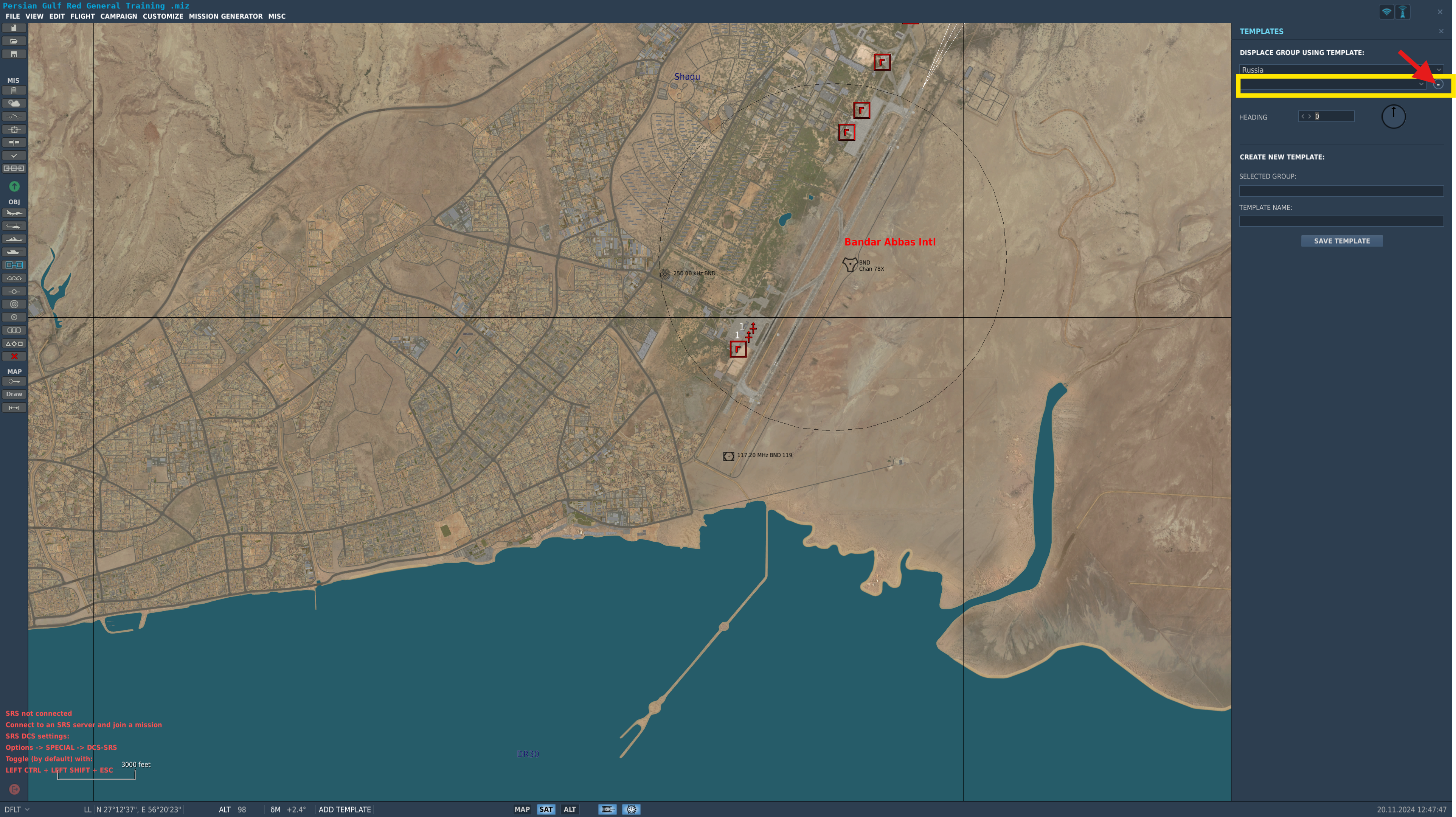Select the triangle-diamond-square shapes tool
Image resolution: width=1456 pixels, height=817 pixels.
click(14, 344)
